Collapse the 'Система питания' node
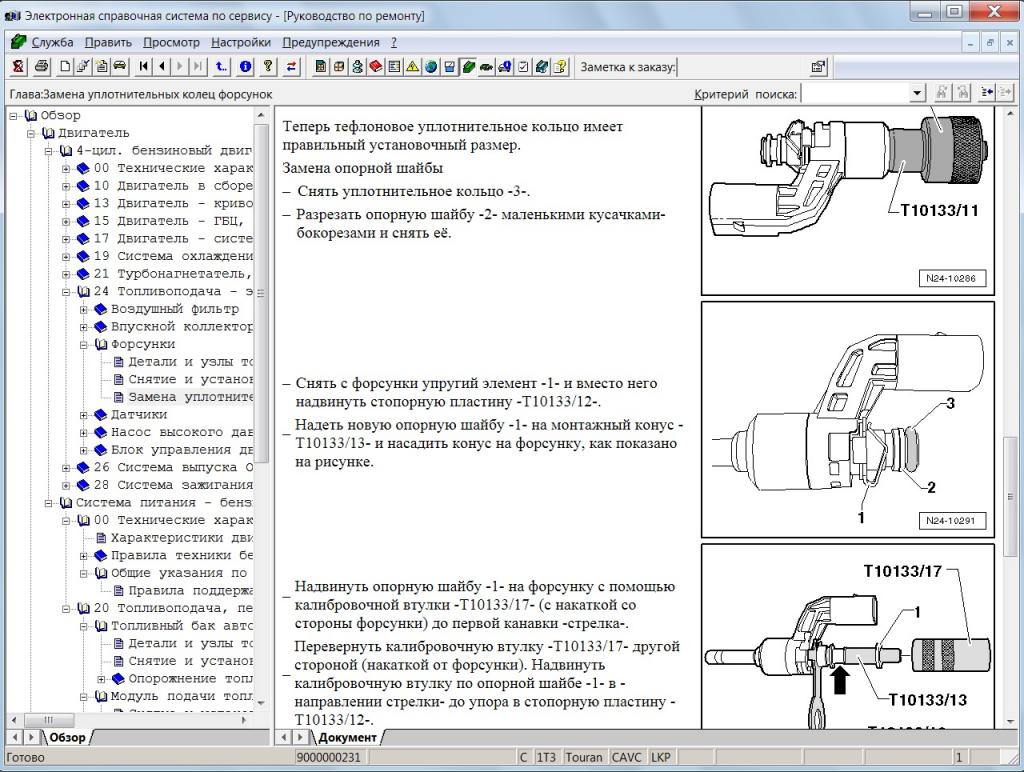This screenshot has width=1024, height=772. pos(48,504)
